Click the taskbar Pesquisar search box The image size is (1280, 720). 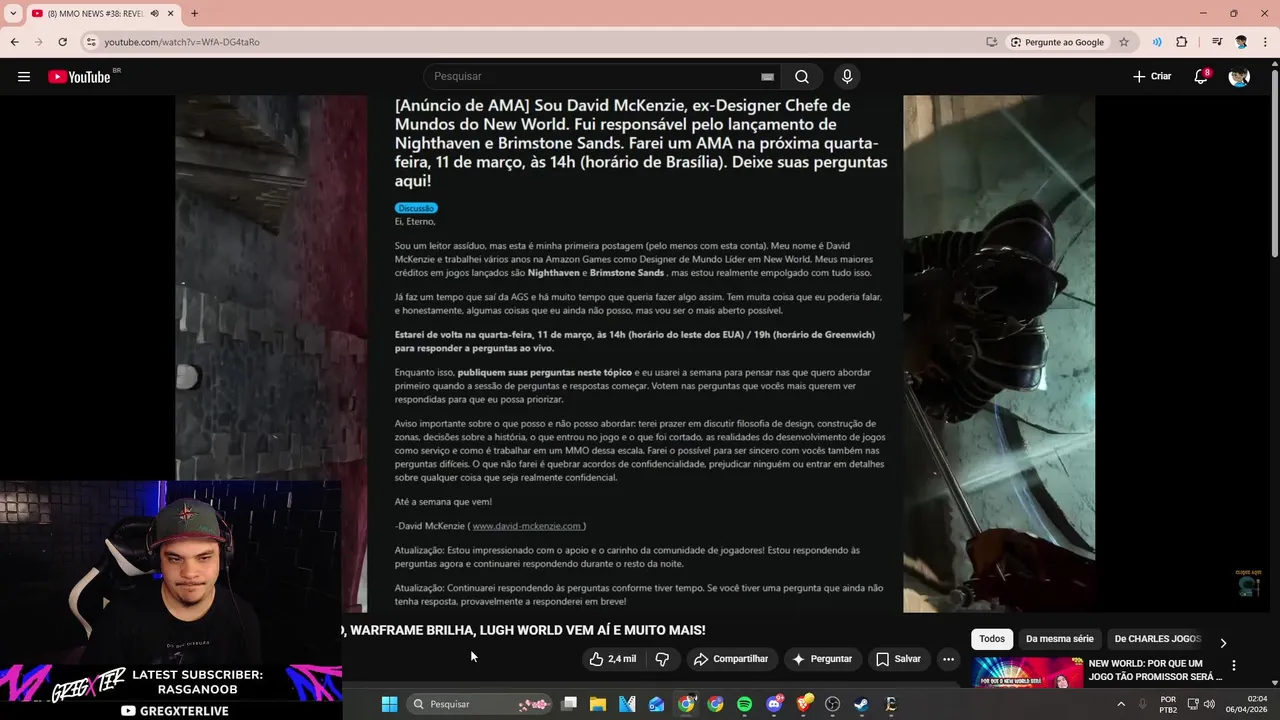tap(480, 704)
